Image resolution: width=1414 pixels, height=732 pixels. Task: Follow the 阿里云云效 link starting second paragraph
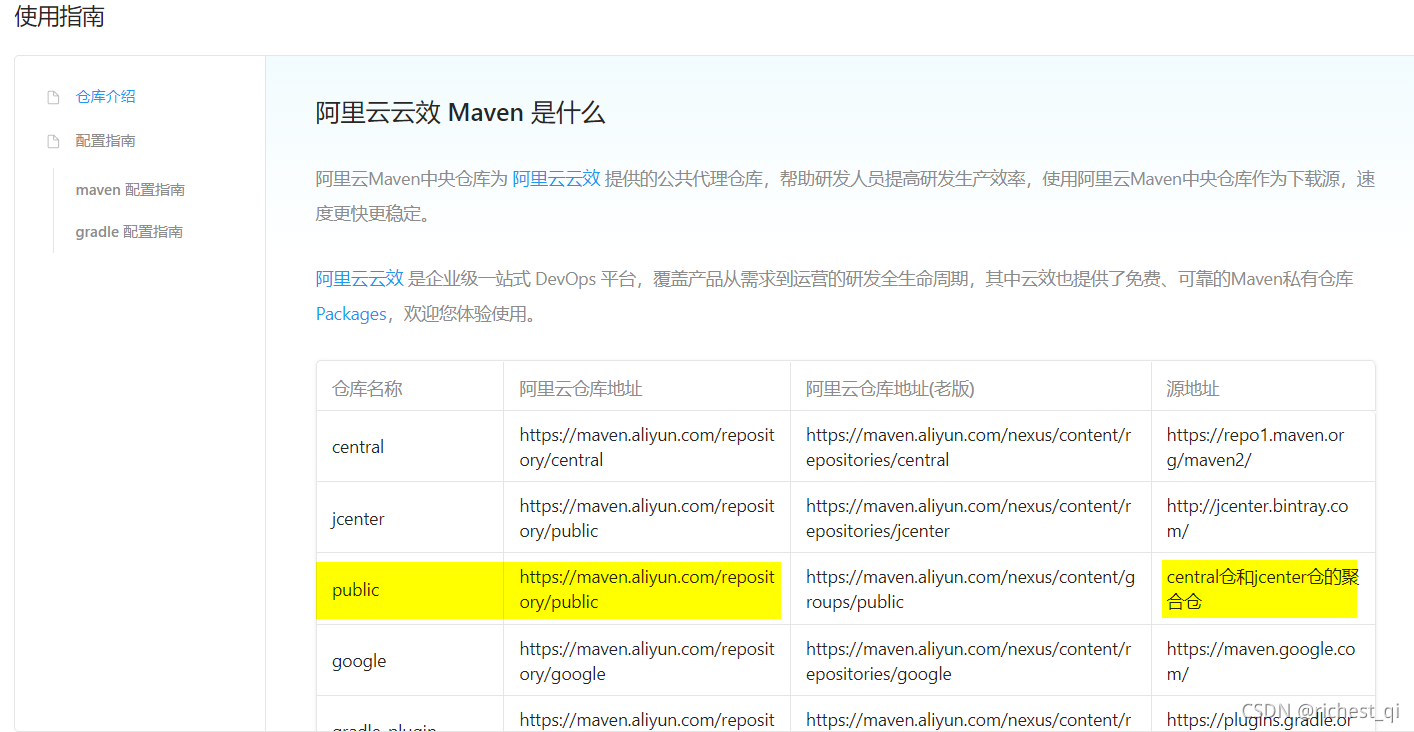click(x=360, y=279)
